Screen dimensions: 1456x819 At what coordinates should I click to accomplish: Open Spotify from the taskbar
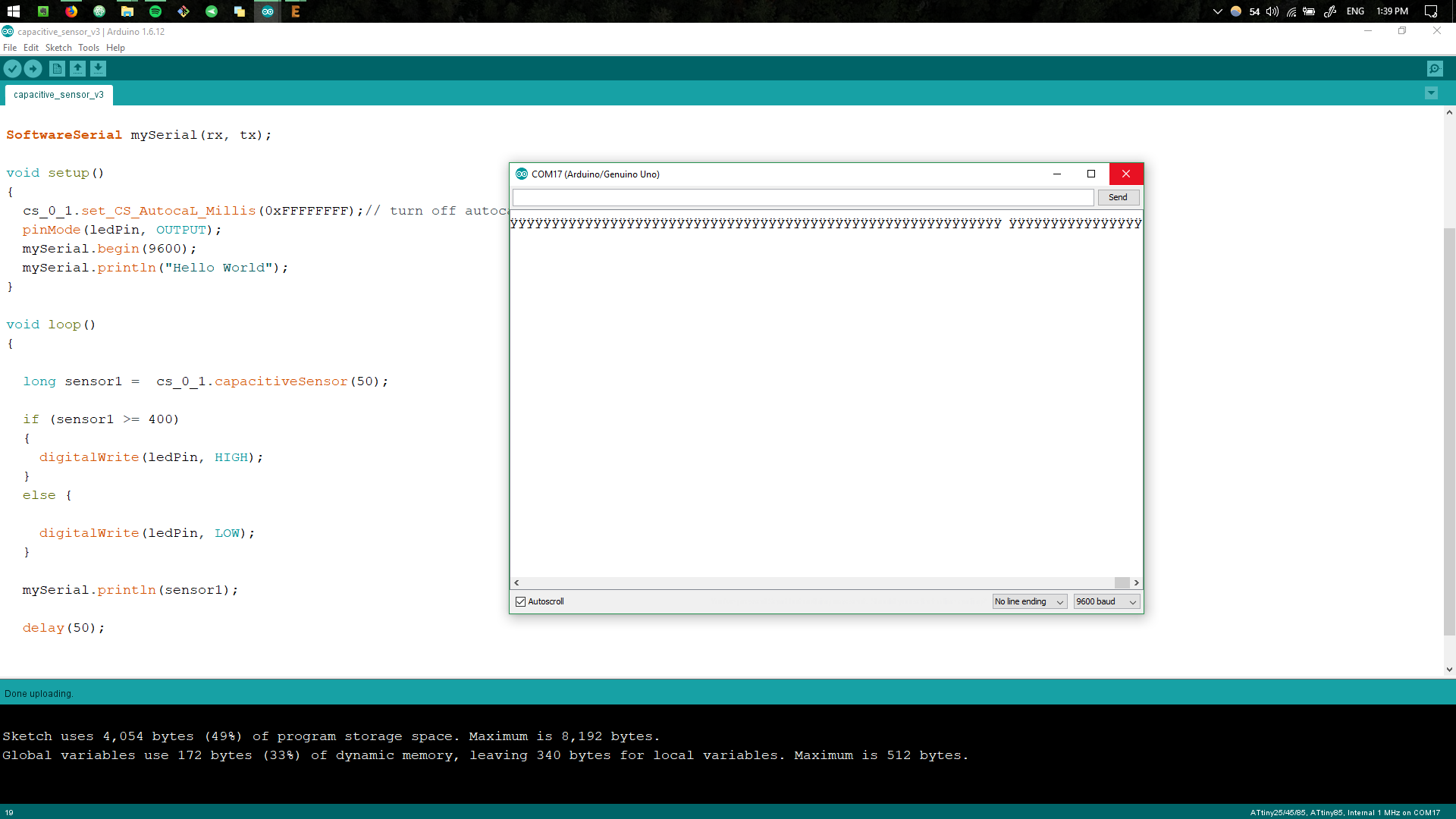tap(155, 11)
